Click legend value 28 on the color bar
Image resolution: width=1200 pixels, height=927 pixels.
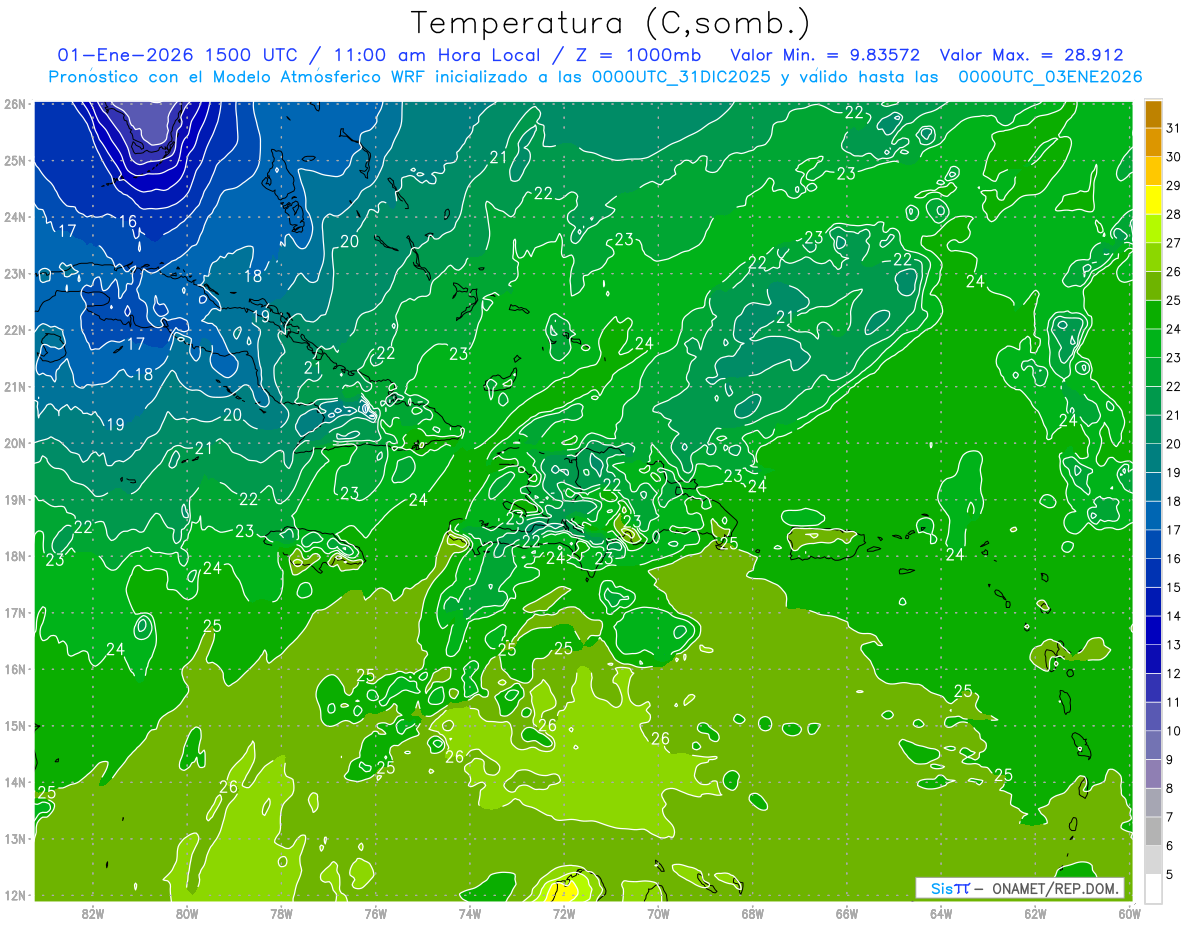[1173, 214]
